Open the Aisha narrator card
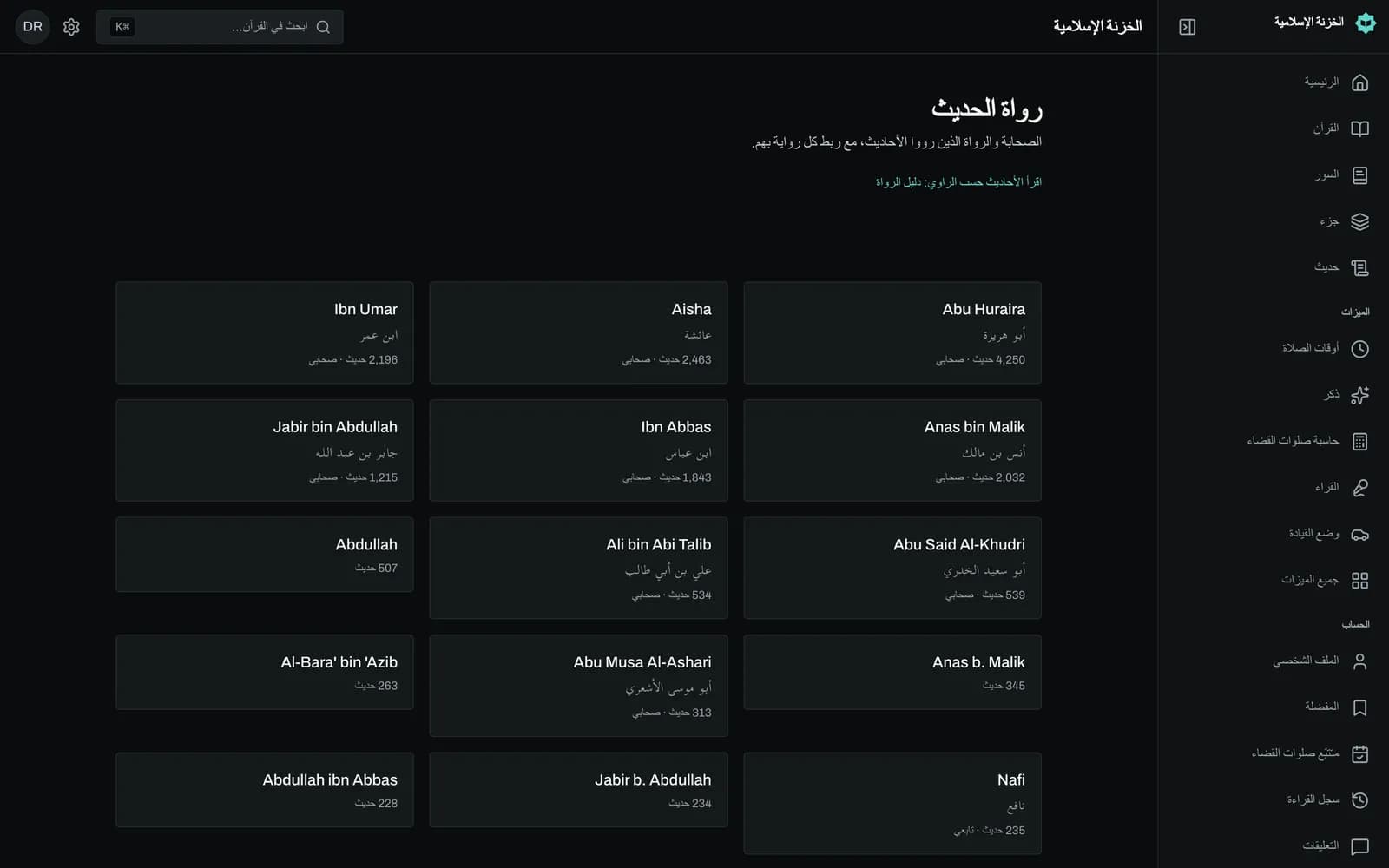 (x=578, y=332)
